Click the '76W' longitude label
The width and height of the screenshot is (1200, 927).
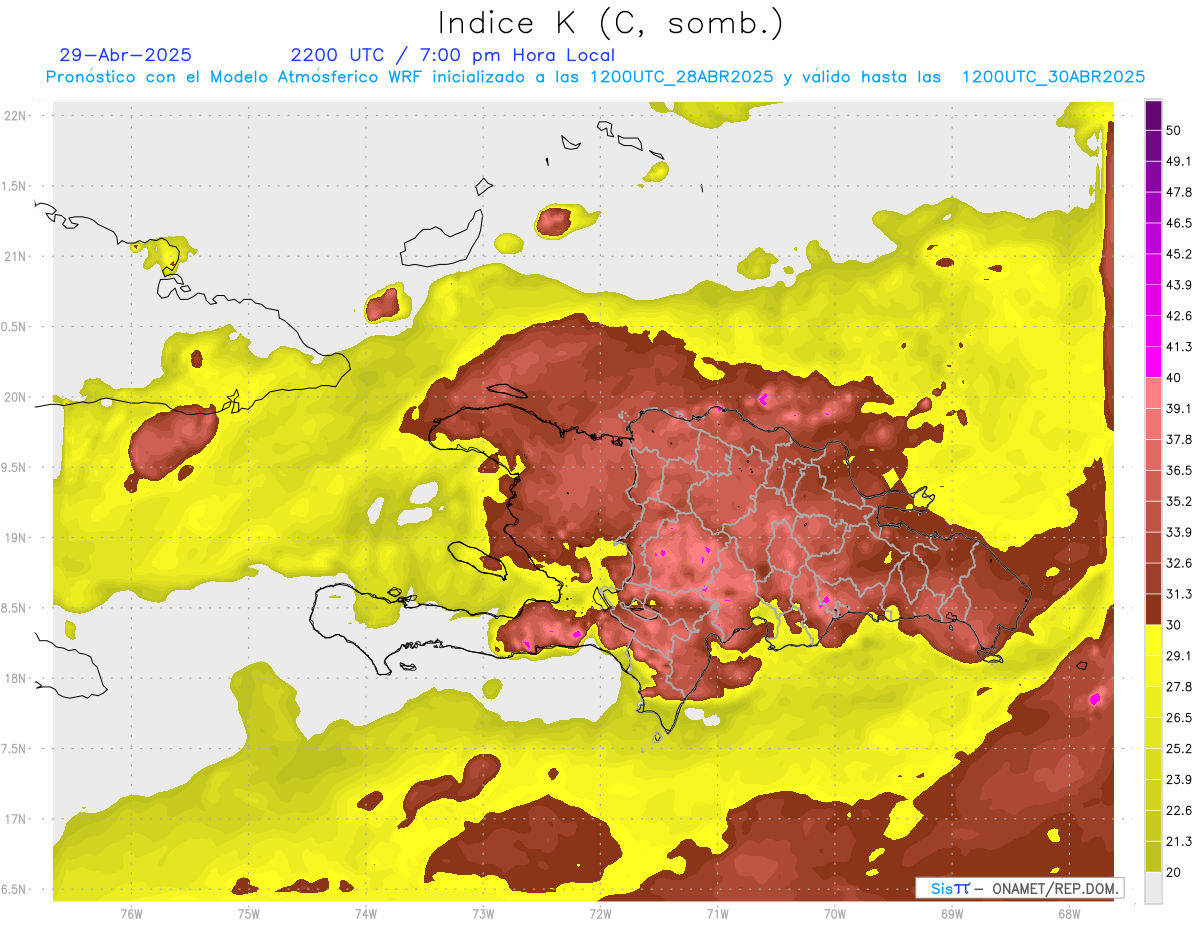tap(131, 913)
